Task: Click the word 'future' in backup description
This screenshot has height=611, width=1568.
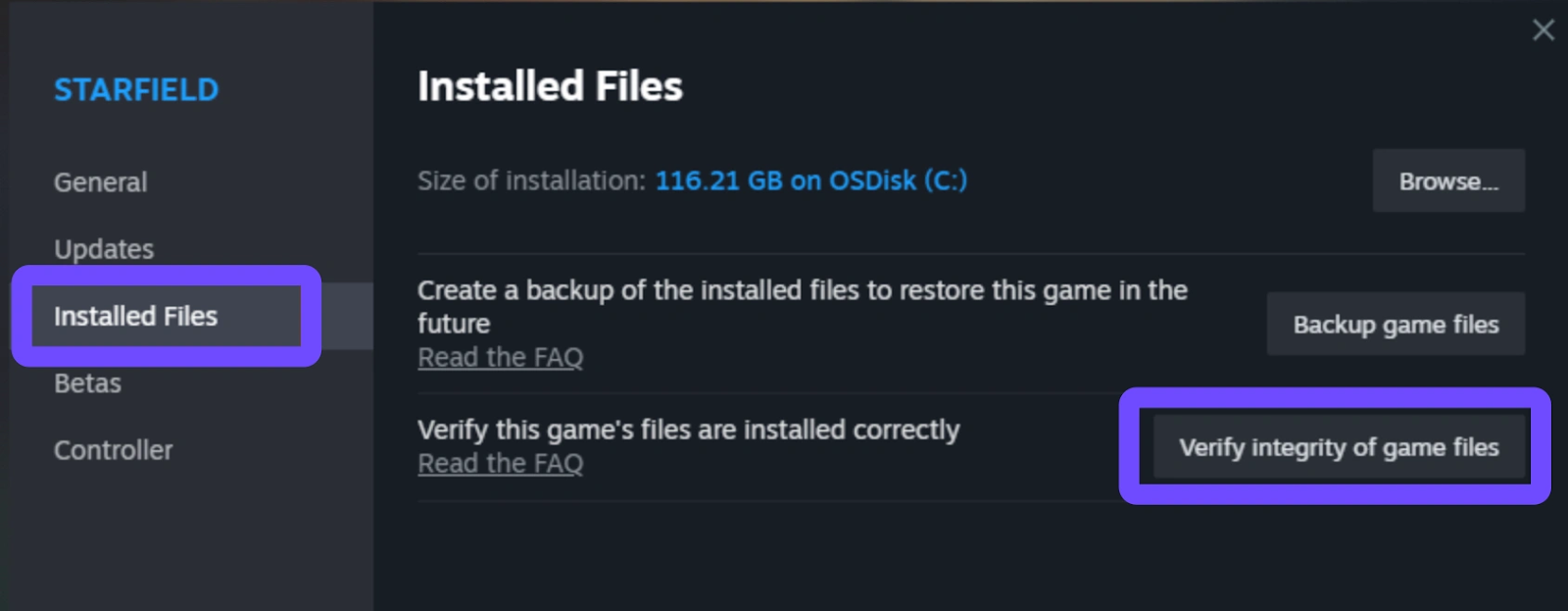Action: (453, 324)
